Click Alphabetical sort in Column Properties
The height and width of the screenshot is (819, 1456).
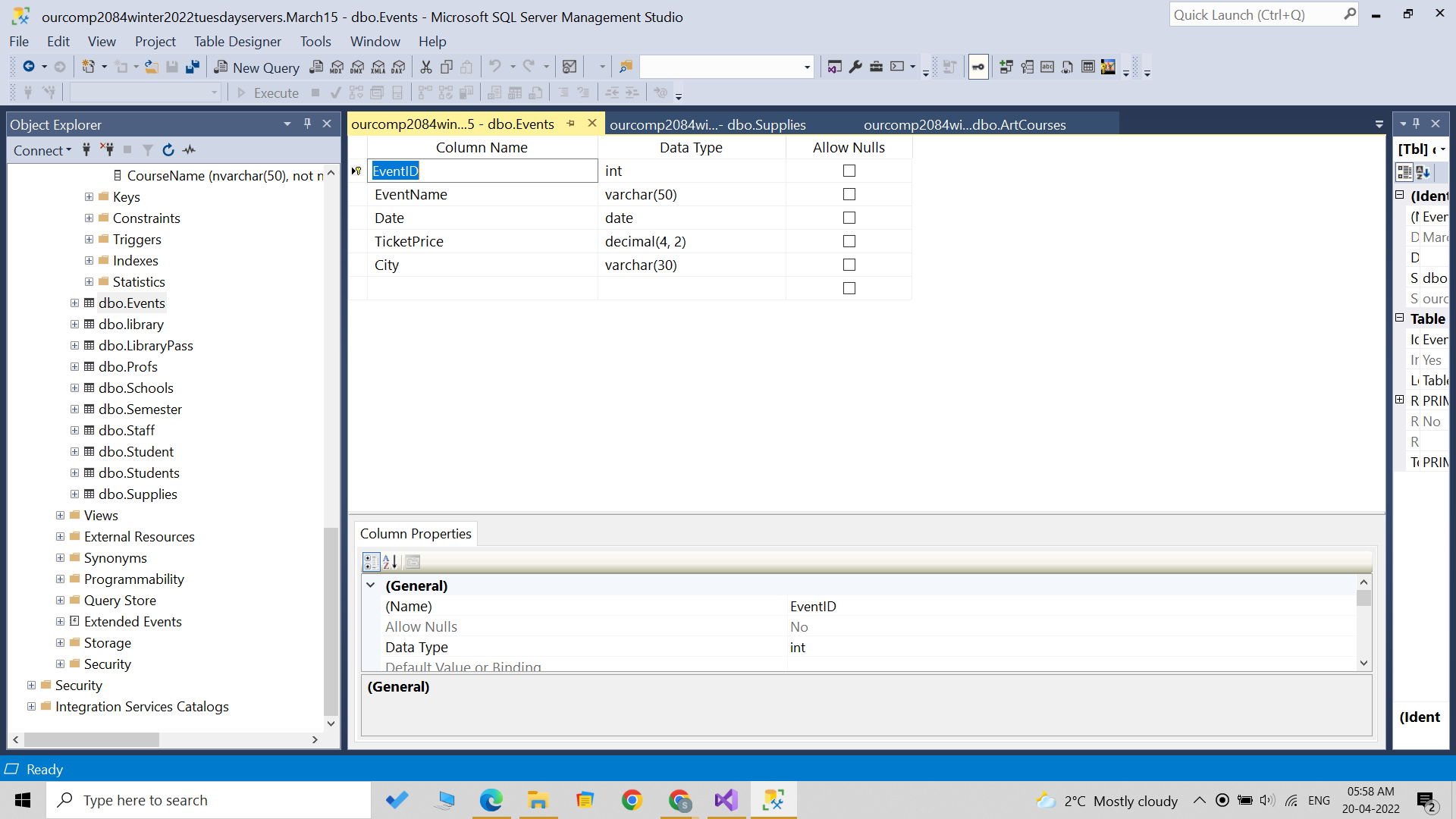pyautogui.click(x=391, y=562)
